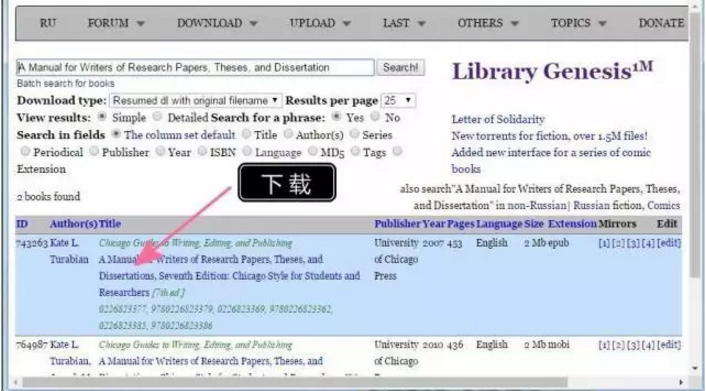Open the Results per page dropdown
Image resolution: width=706 pixels, height=391 pixels.
(x=398, y=100)
